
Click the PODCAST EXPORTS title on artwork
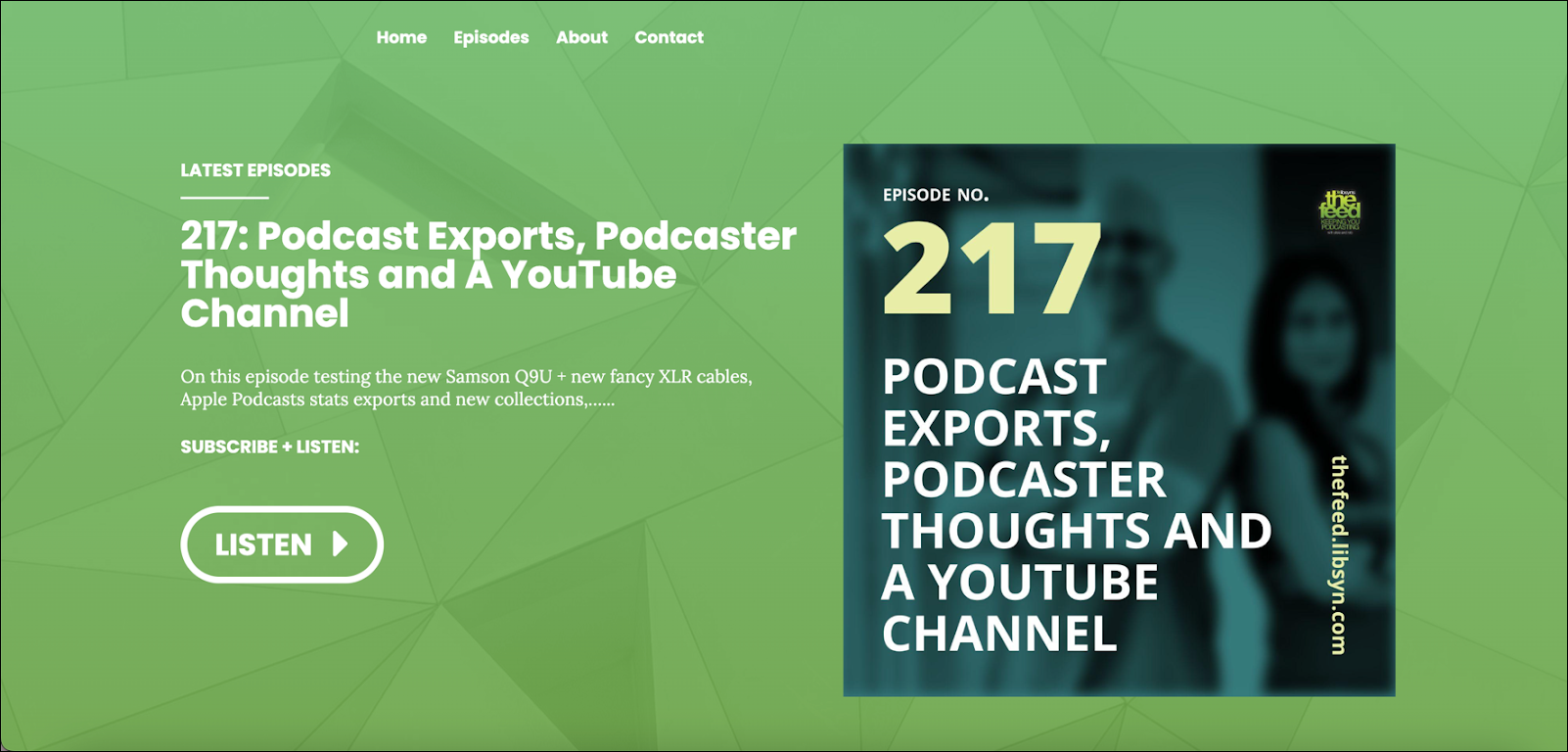click(x=1077, y=504)
